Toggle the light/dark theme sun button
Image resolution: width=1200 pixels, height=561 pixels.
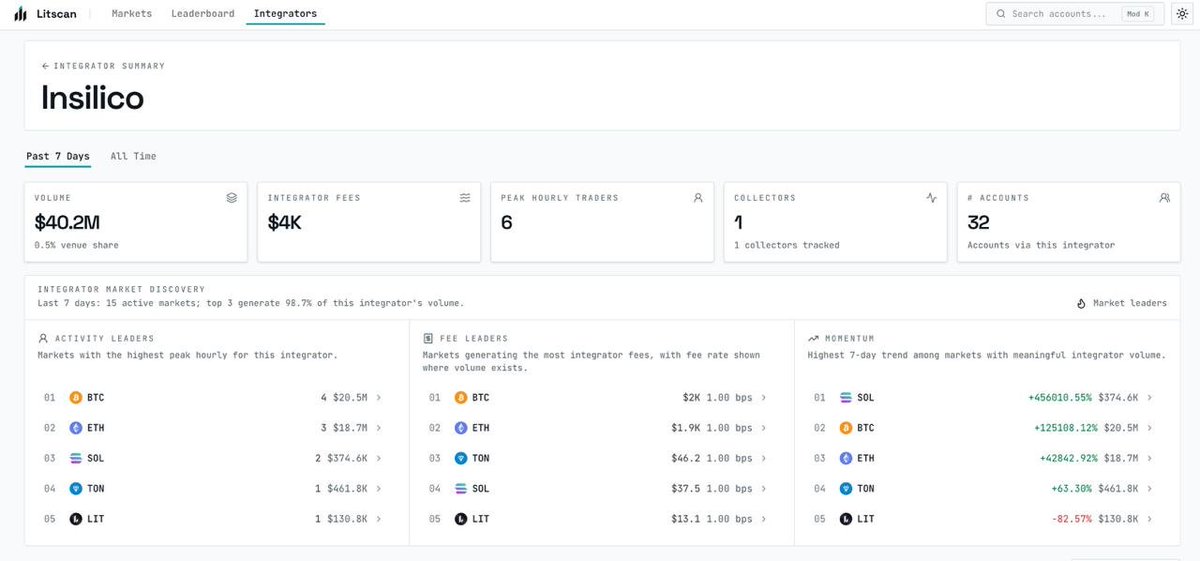[x=1180, y=14]
